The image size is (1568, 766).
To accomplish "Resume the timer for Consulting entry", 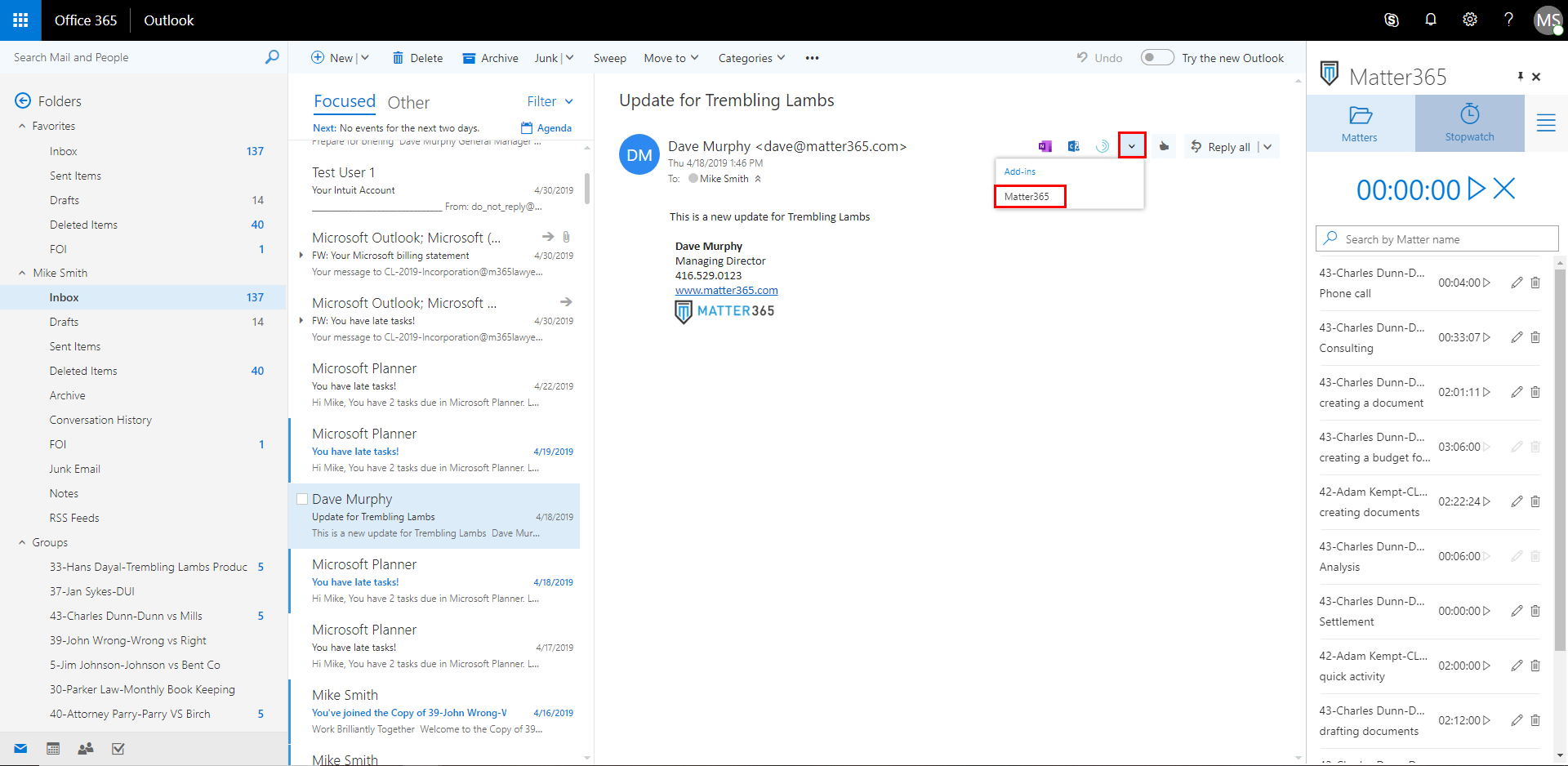I will (1487, 337).
